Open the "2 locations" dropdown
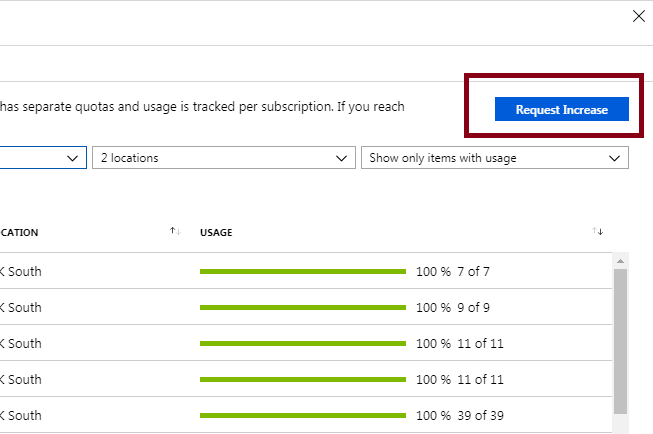Viewport: 653px width, 434px height. (x=223, y=158)
